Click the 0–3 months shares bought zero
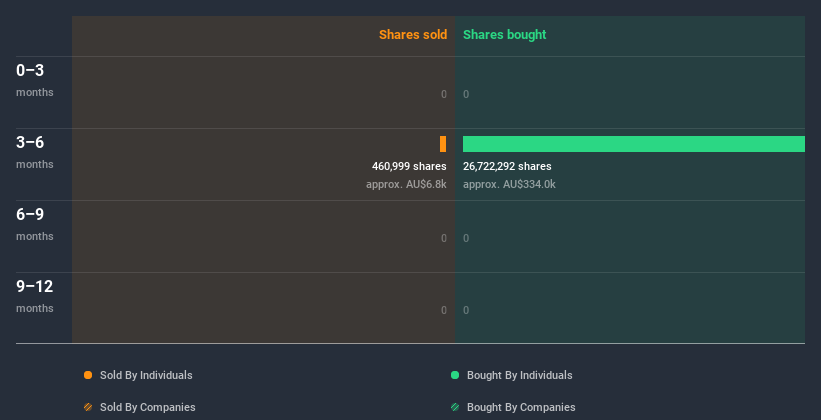The image size is (821, 420). pyautogui.click(x=466, y=94)
